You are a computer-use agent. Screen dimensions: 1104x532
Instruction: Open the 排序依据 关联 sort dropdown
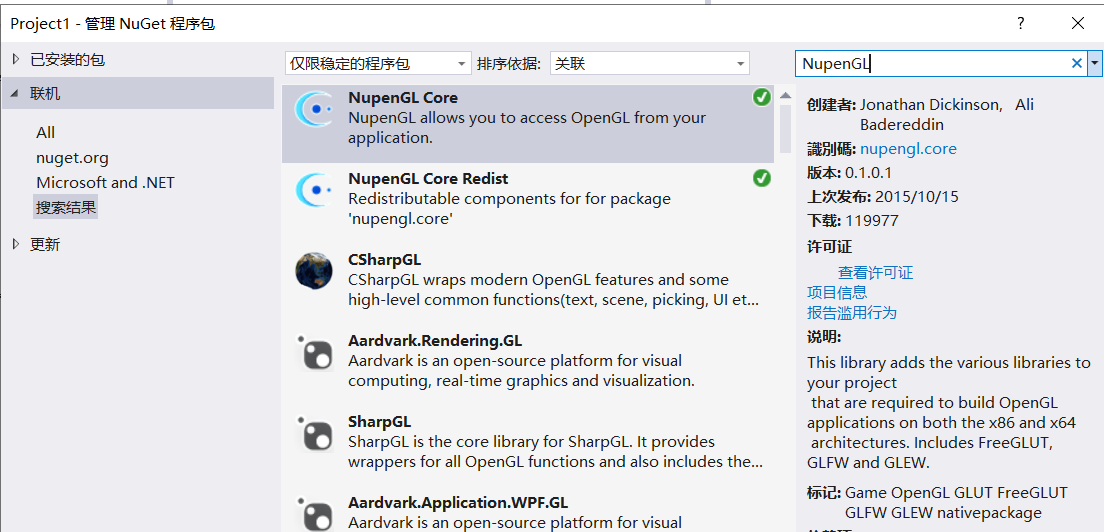click(649, 63)
